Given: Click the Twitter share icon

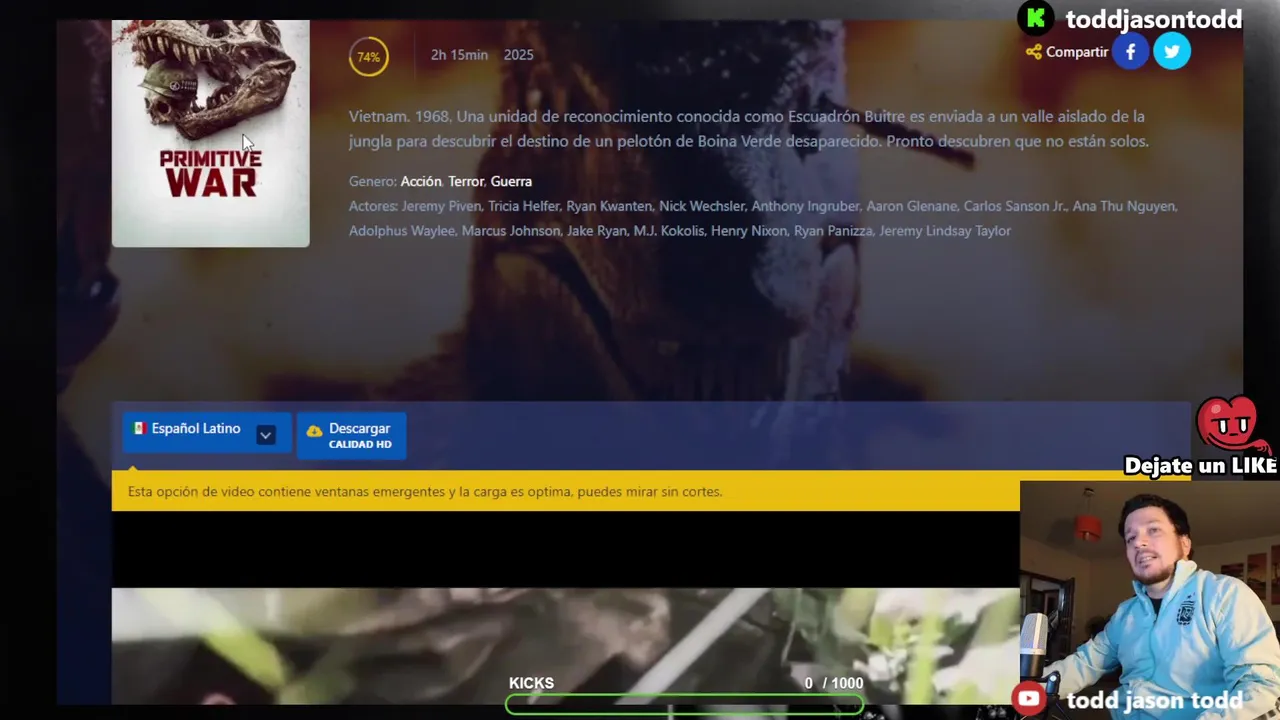Looking at the screenshot, I should click(1172, 51).
